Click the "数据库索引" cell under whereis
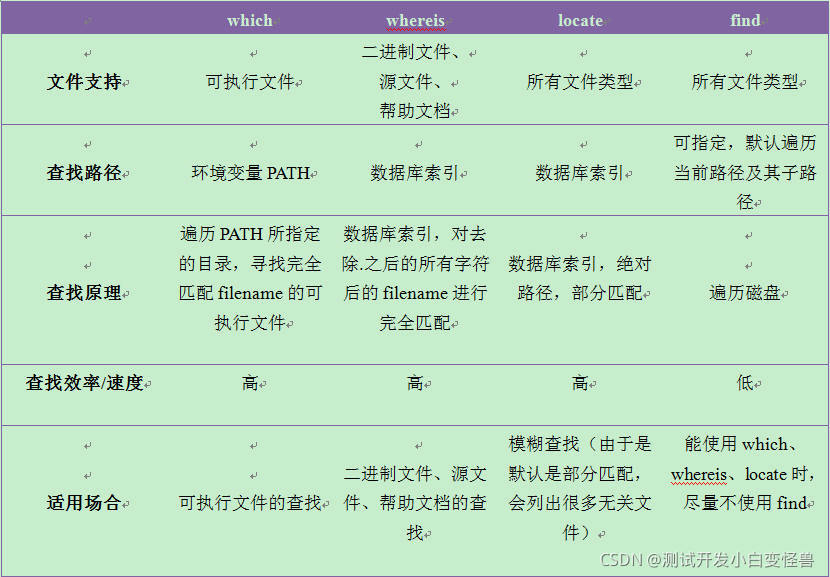This screenshot has height=577, width=830. pyautogui.click(x=414, y=170)
